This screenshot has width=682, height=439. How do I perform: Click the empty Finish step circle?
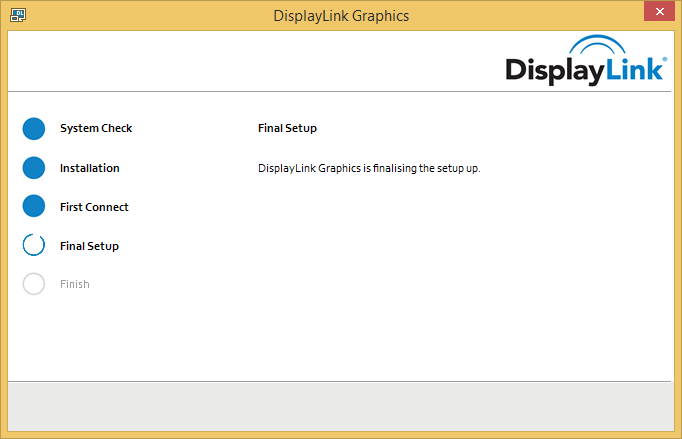[x=34, y=284]
